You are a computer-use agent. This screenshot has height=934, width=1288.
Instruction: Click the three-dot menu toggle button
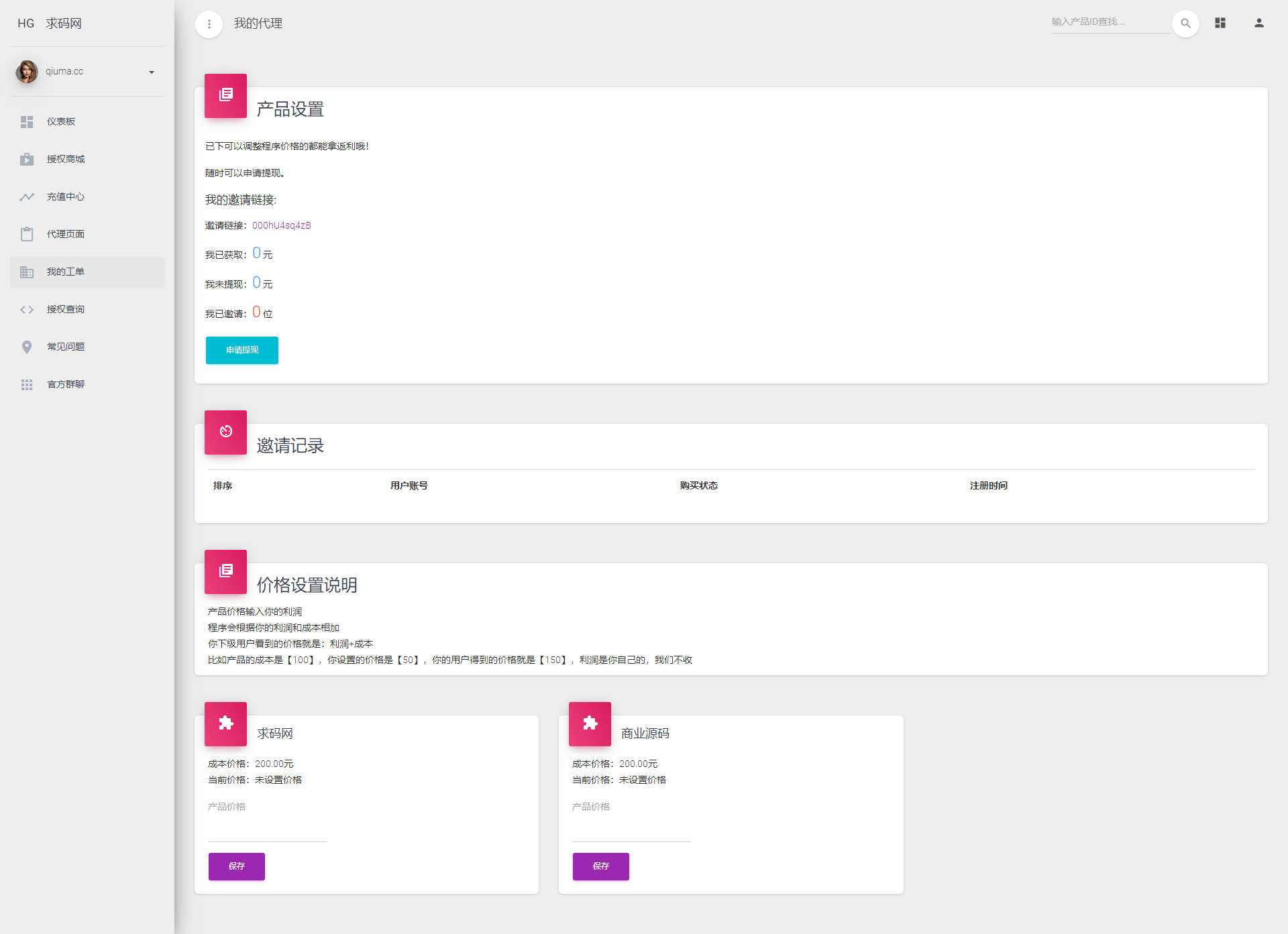pyautogui.click(x=209, y=24)
